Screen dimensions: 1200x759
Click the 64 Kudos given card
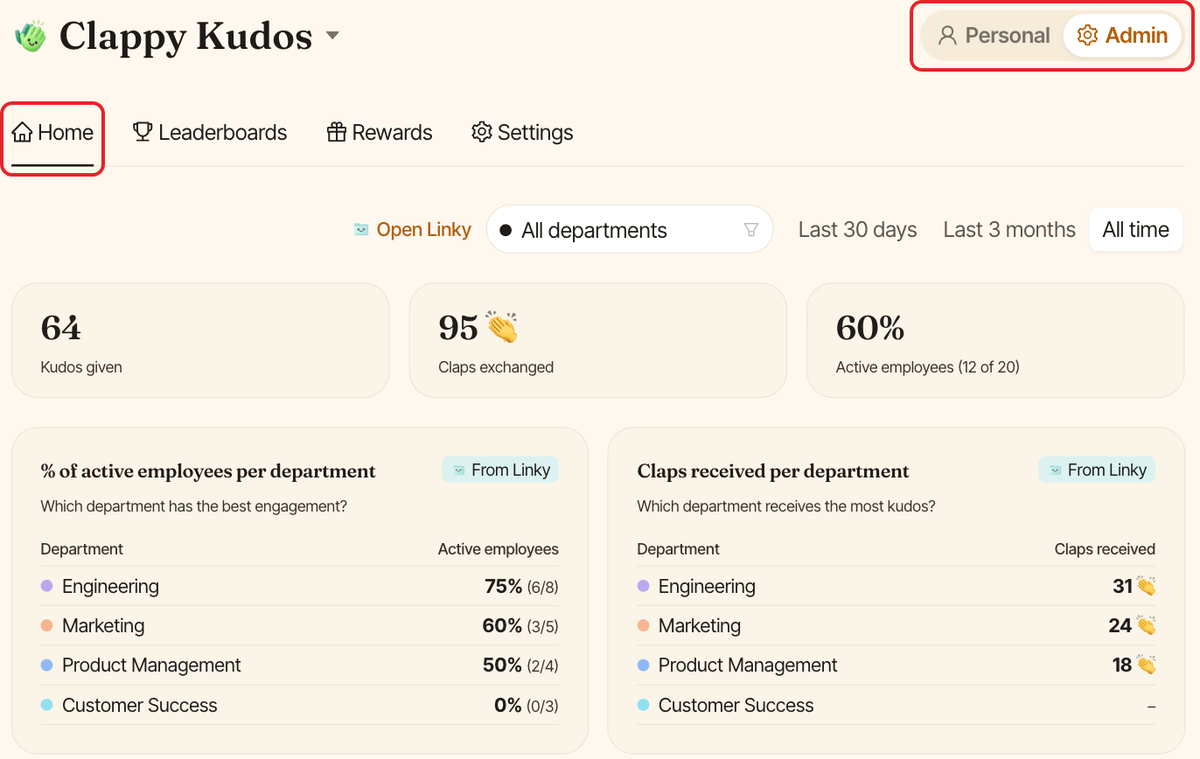point(200,340)
